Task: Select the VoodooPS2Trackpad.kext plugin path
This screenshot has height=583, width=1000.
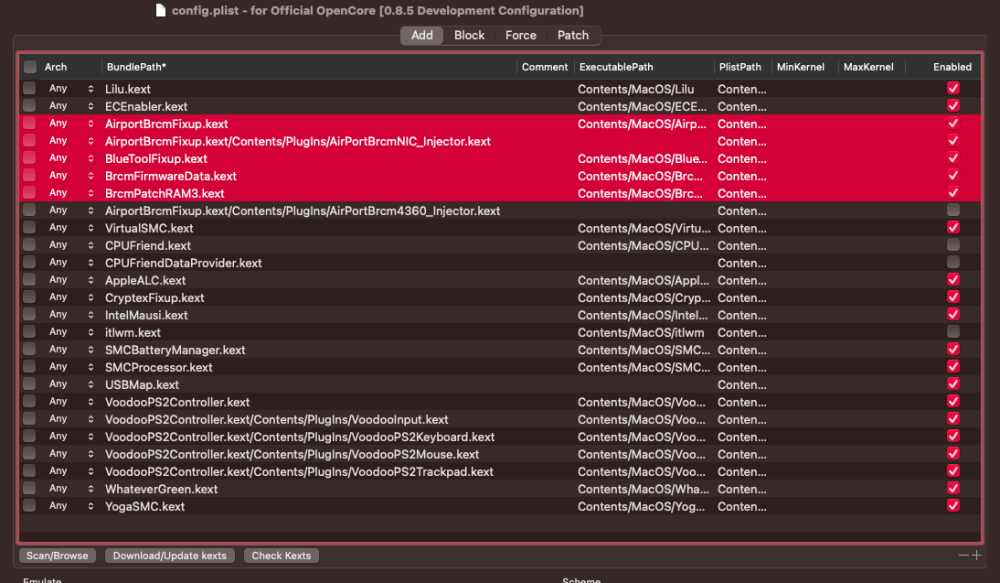Action: click(299, 471)
